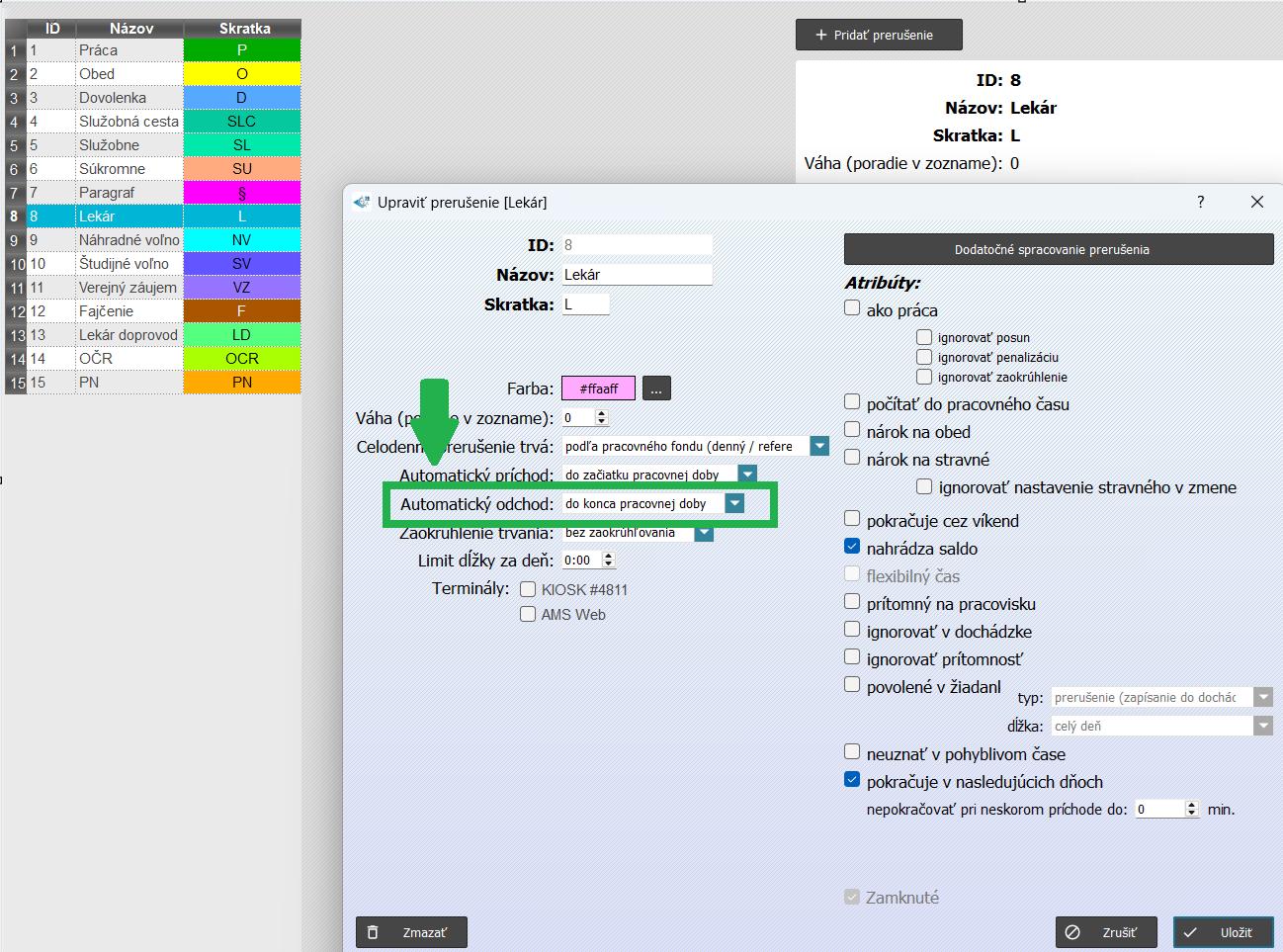Uncheck the 'nahrádza saldo' checkbox
The width and height of the screenshot is (1283, 952).
[x=852, y=547]
